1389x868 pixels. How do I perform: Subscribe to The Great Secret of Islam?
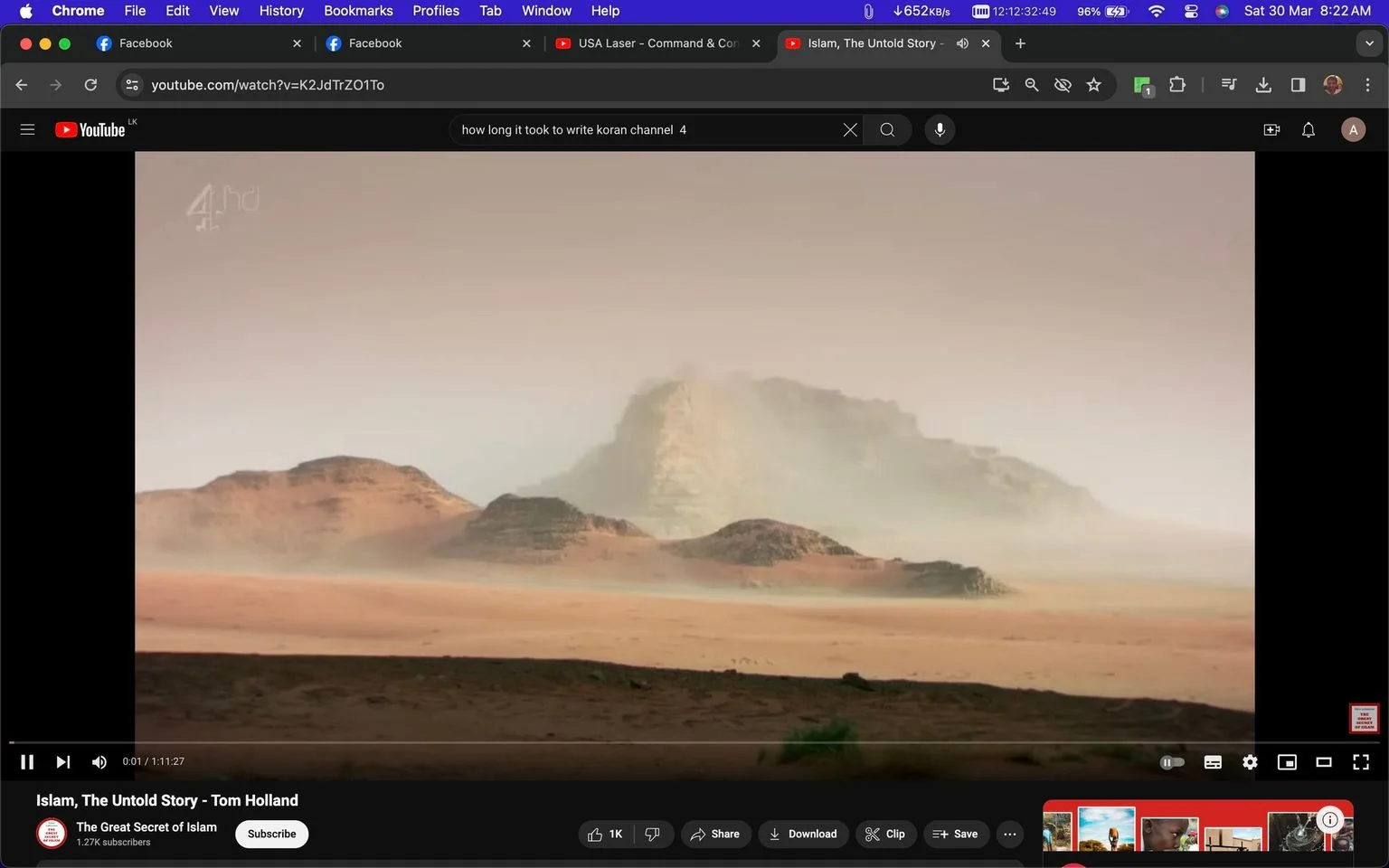[x=271, y=834]
